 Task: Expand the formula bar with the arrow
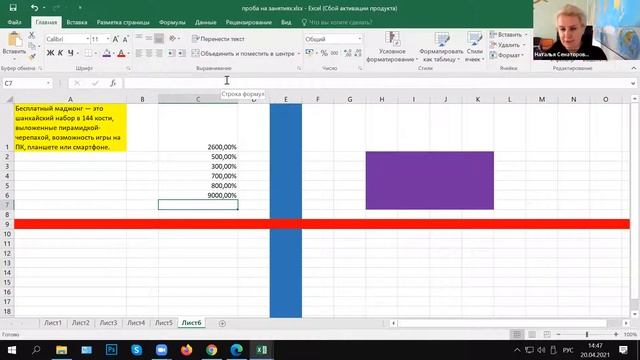[633, 83]
